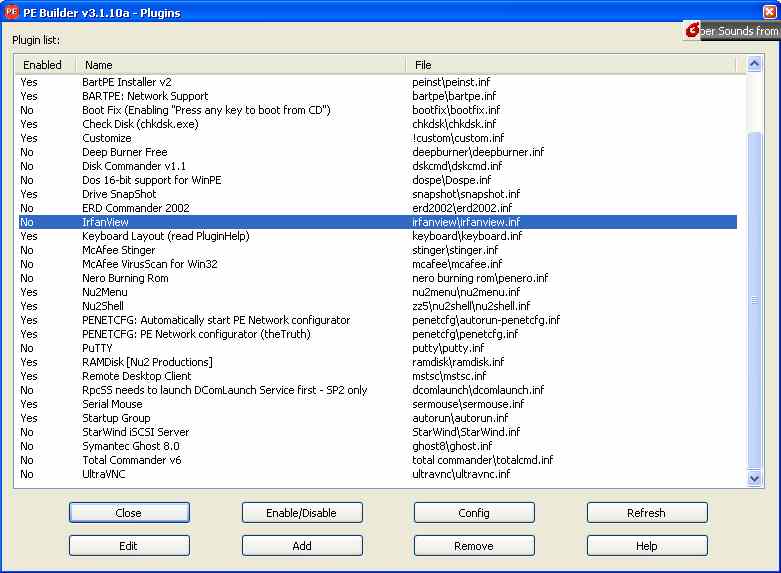Select Nero Burning Rom plugin

(378, 278)
